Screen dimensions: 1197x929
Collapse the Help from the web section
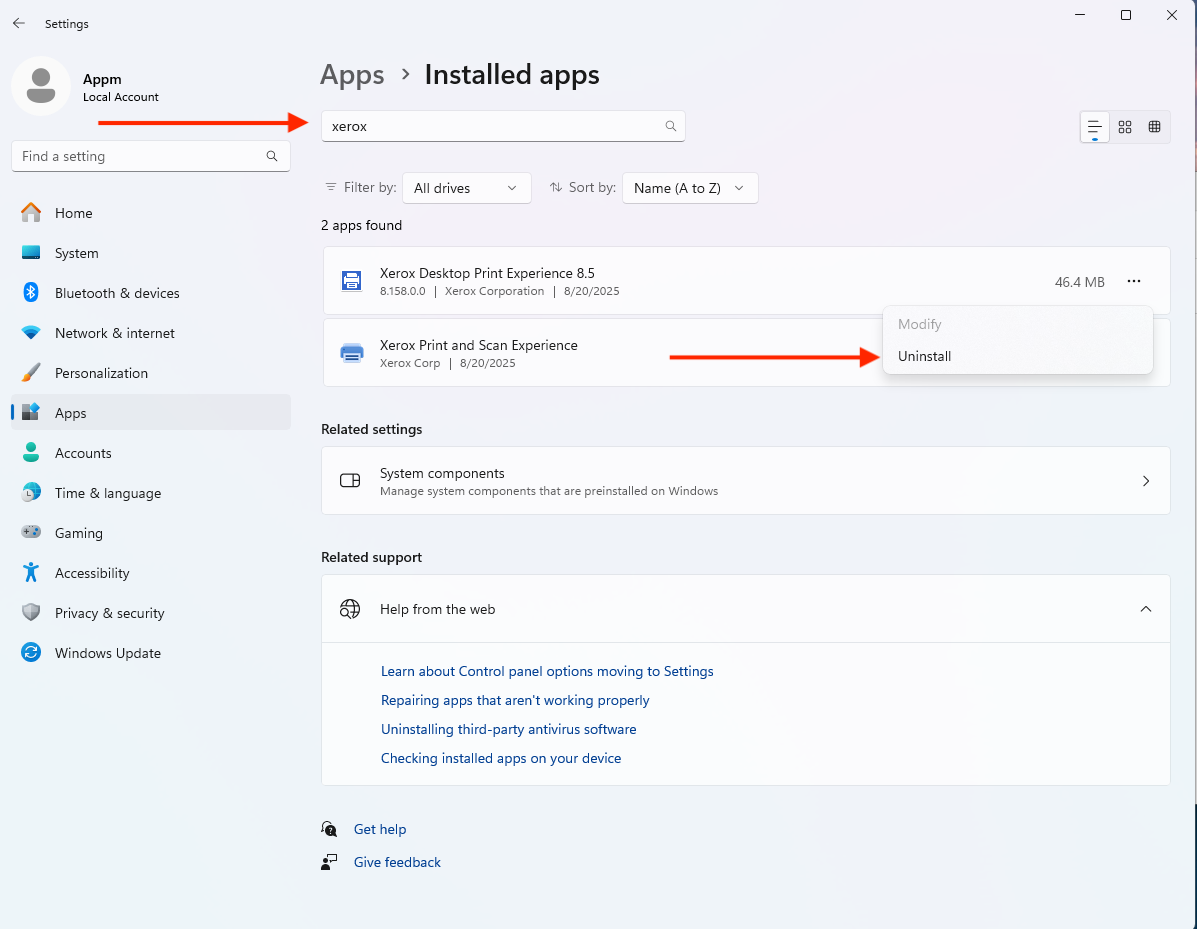pyautogui.click(x=1146, y=609)
